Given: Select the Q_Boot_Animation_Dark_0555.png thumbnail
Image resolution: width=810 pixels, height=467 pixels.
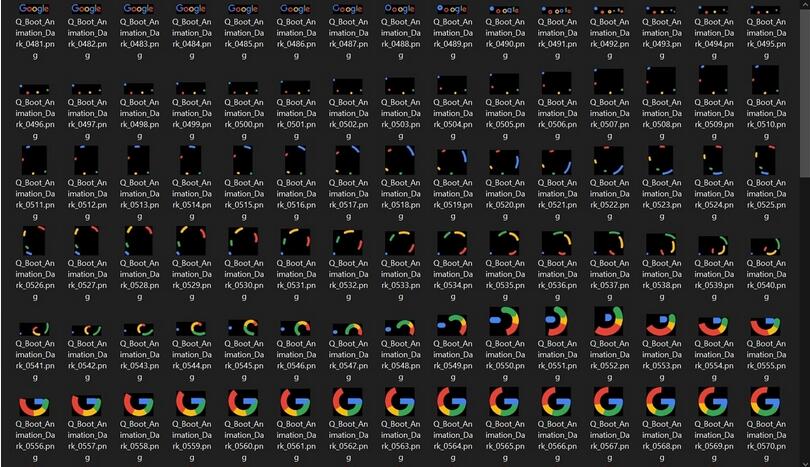Looking at the screenshot, I should coord(766,325).
